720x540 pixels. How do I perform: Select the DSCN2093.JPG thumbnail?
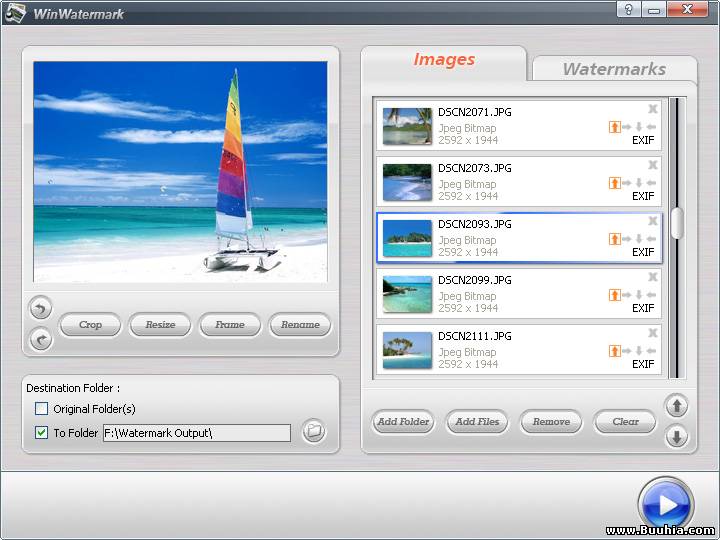pos(407,238)
